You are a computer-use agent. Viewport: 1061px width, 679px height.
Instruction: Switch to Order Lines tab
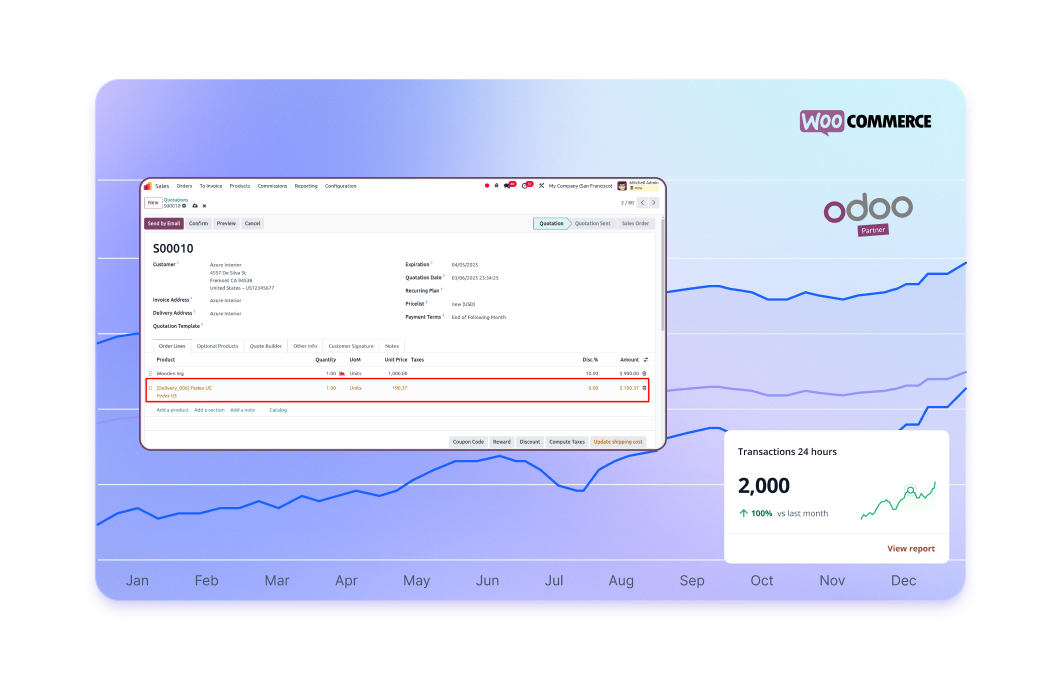coord(172,346)
